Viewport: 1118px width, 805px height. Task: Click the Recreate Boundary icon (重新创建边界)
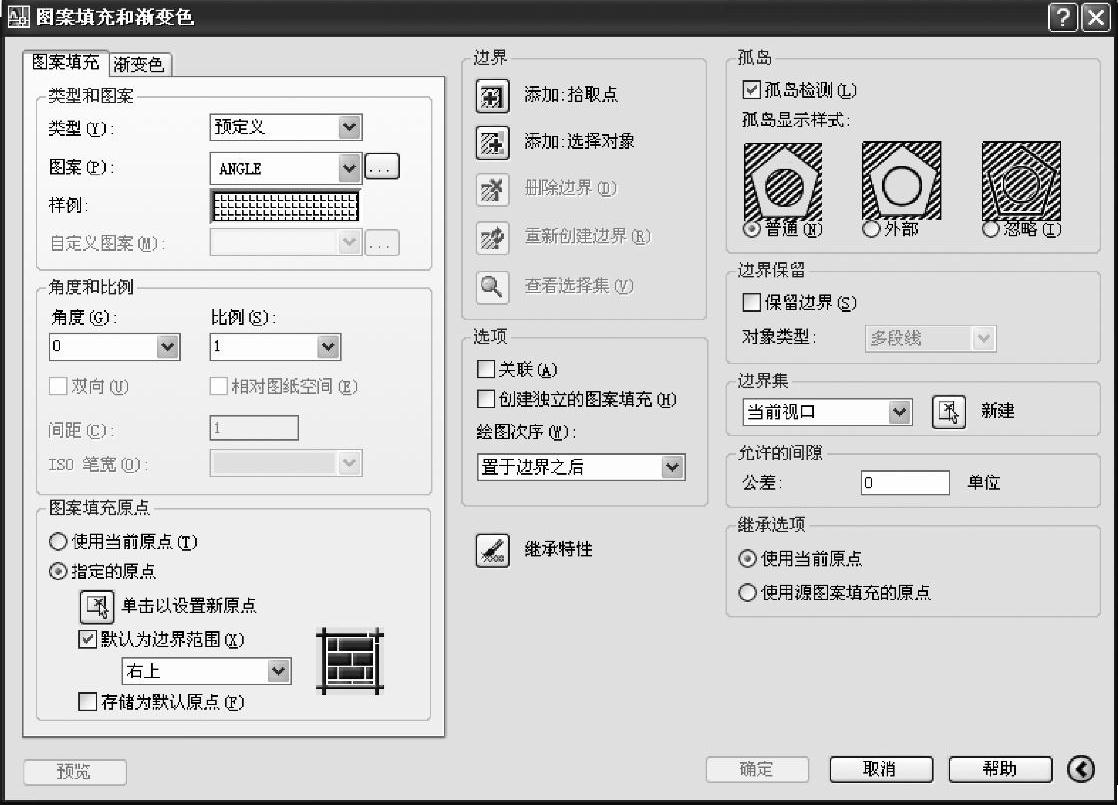[492, 238]
